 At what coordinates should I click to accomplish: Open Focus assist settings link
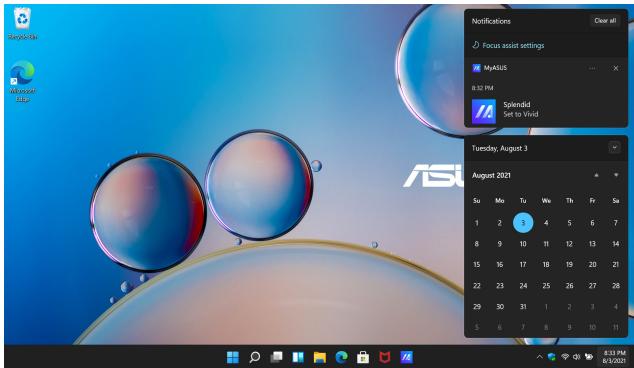pos(508,45)
